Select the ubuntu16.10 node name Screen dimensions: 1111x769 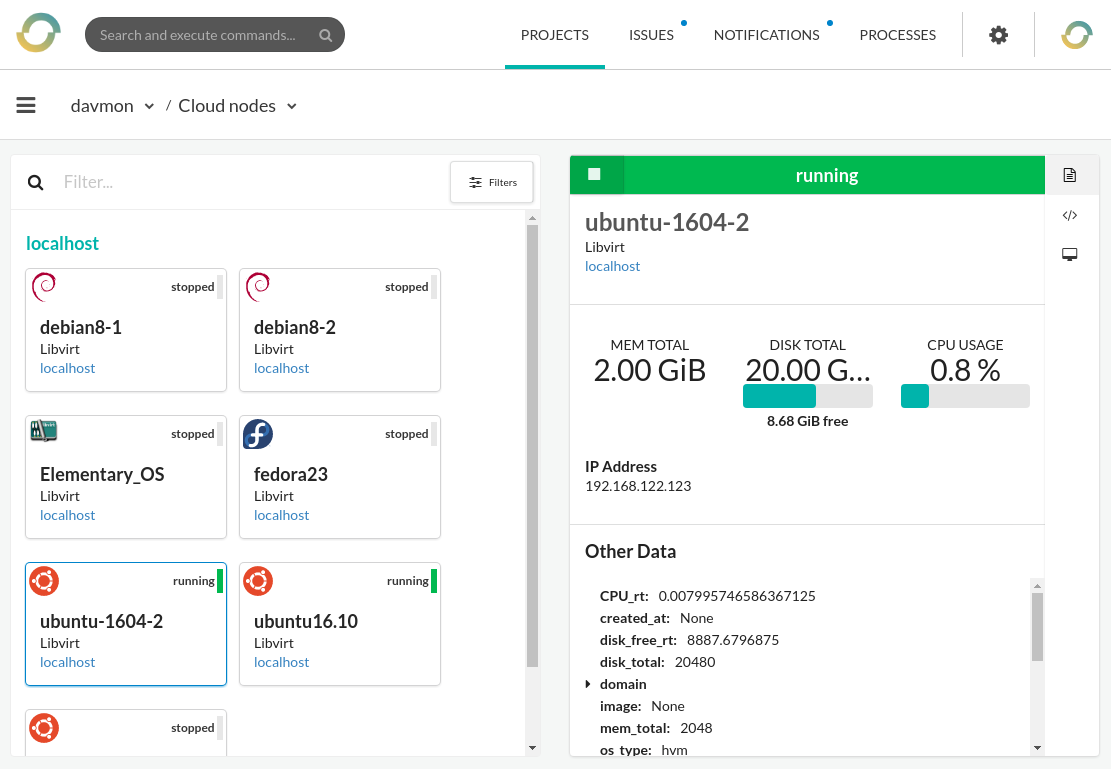pyautogui.click(x=305, y=621)
